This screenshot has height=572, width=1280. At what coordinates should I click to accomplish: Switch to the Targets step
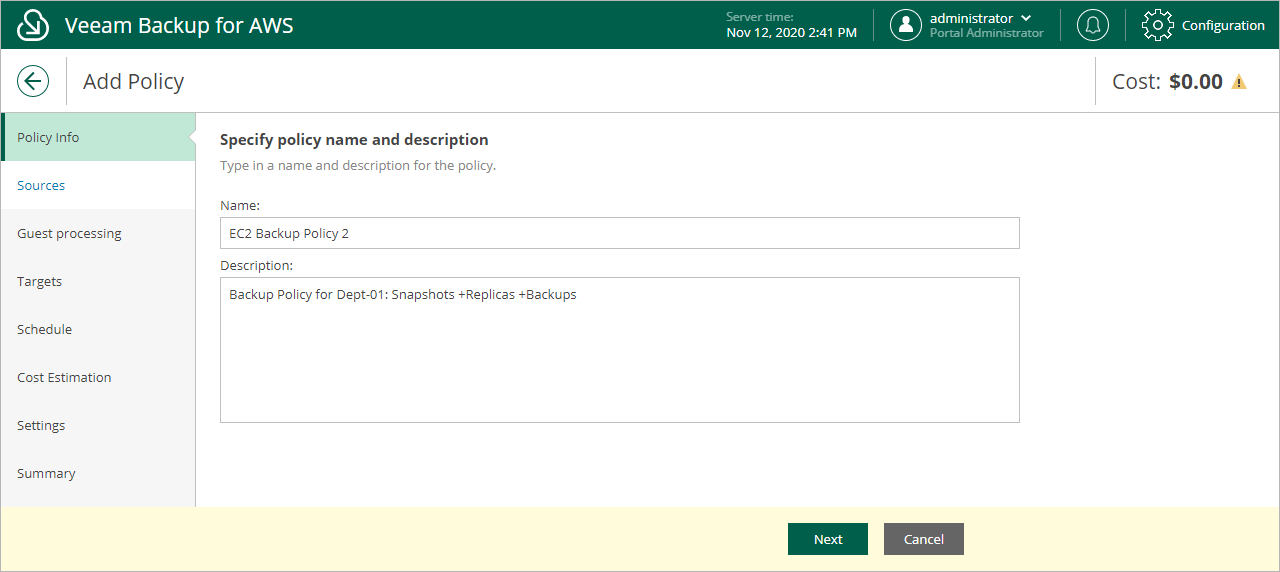(x=98, y=281)
